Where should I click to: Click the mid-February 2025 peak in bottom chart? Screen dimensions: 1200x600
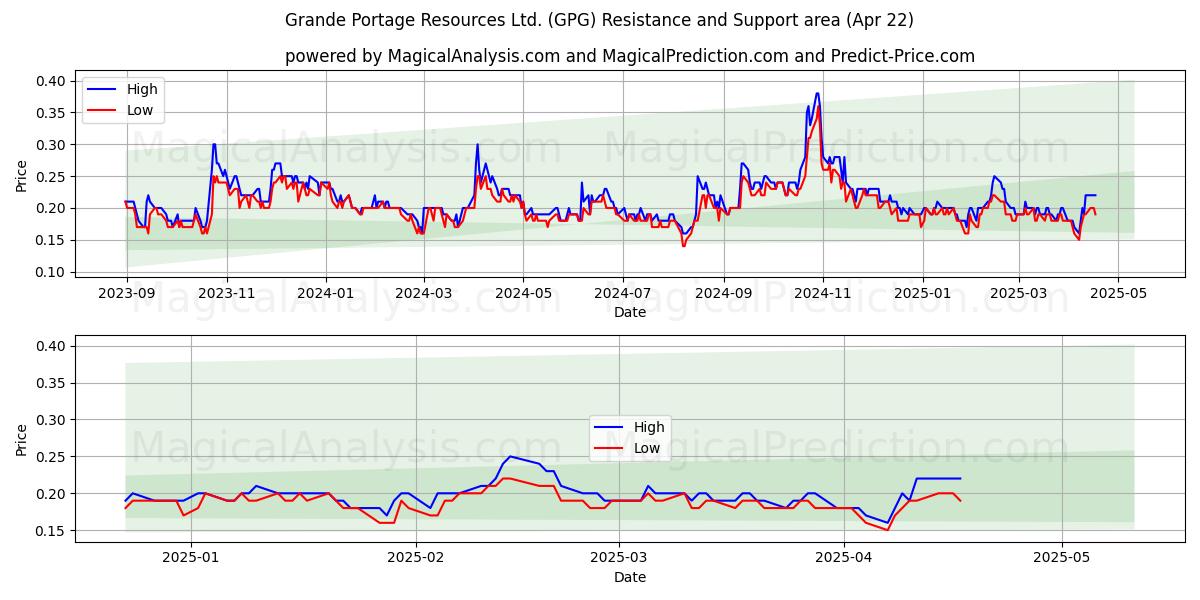[510, 457]
